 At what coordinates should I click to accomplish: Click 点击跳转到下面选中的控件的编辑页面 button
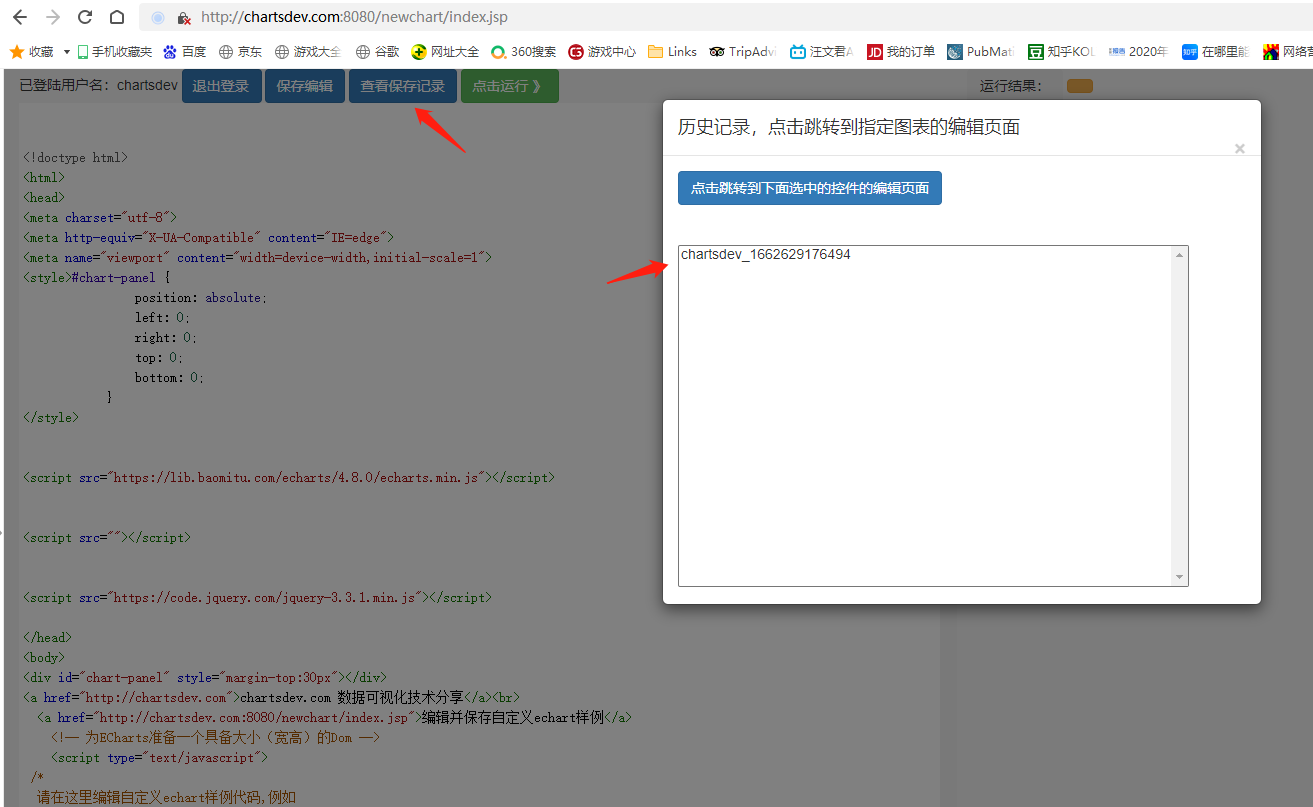click(x=810, y=188)
